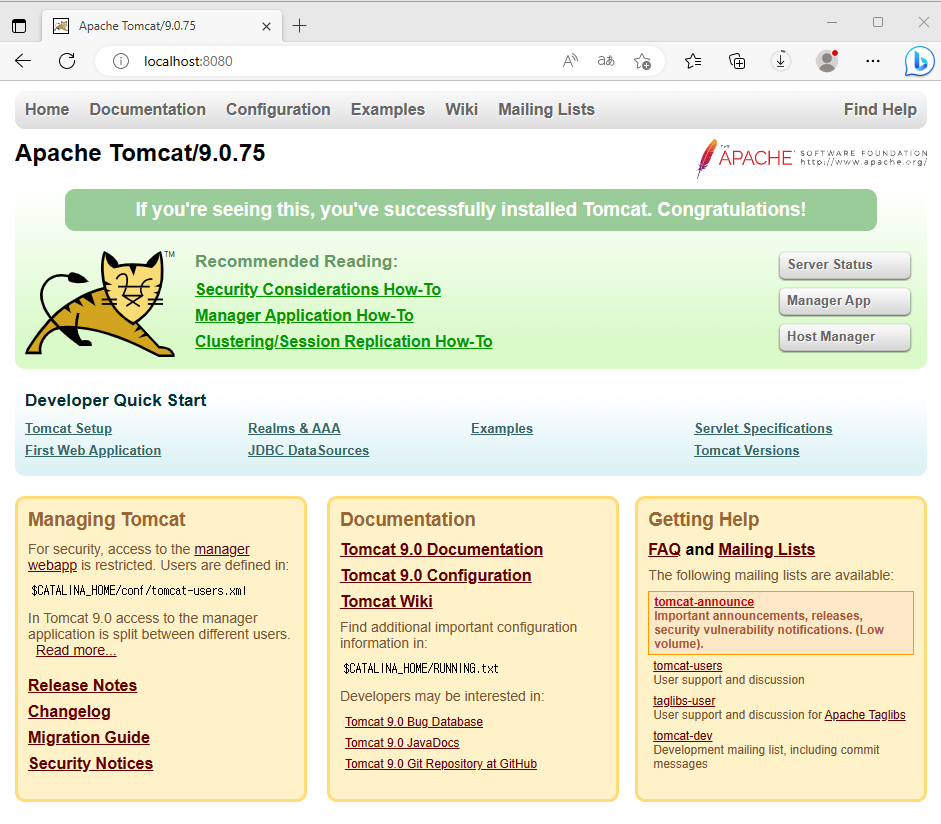
Task: Select the Apache Tomcat/9.0.75 tab
Action: (x=162, y=26)
